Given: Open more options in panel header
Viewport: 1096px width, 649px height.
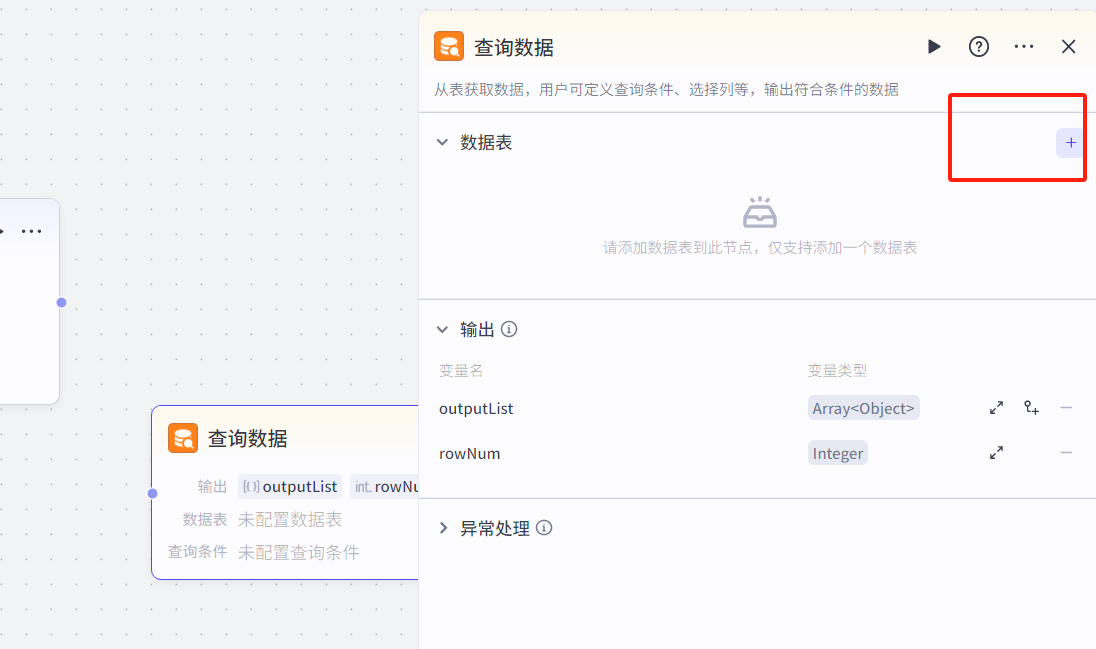Looking at the screenshot, I should pyautogui.click(x=1024, y=47).
